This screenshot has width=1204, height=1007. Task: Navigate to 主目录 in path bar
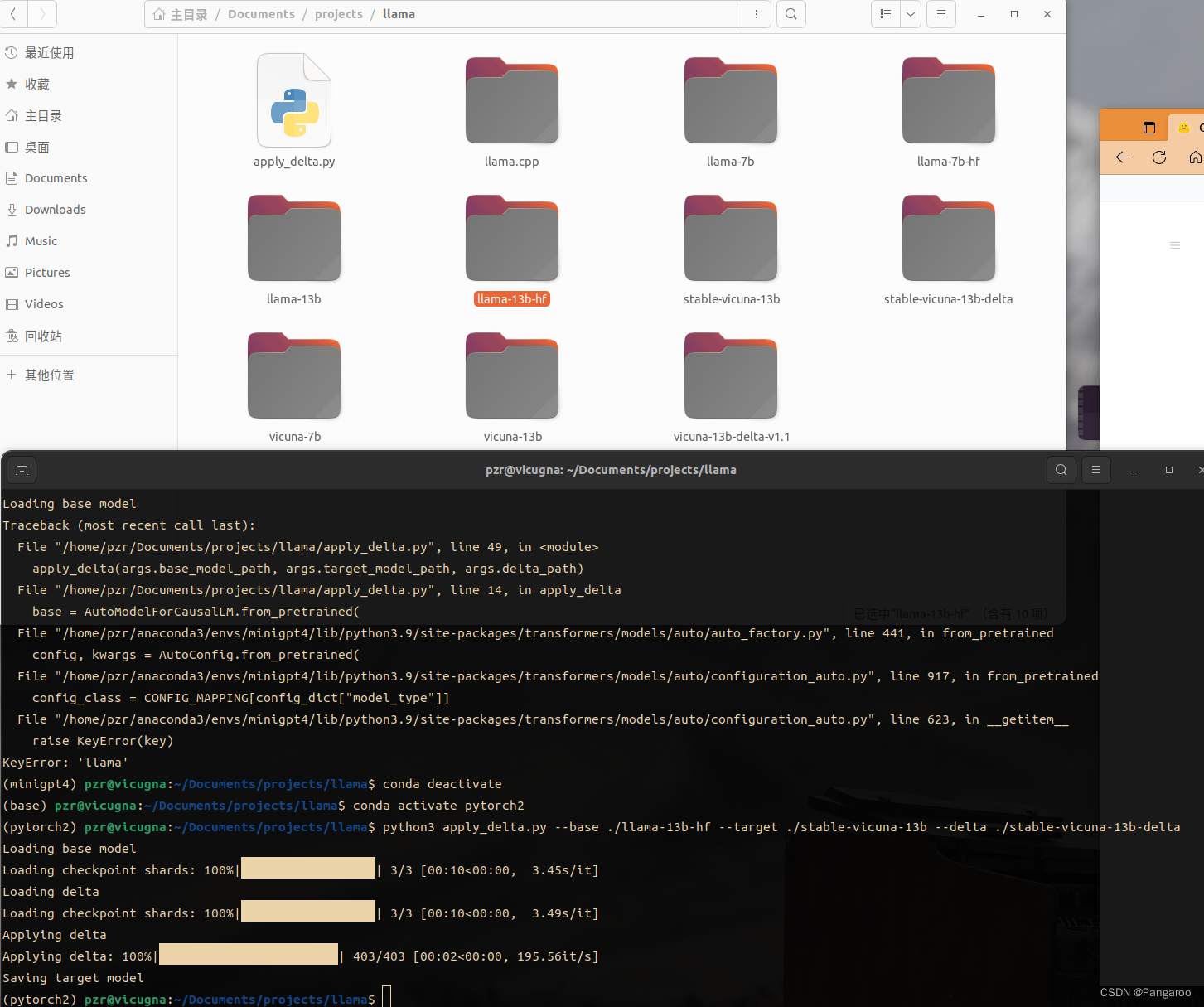[181, 14]
